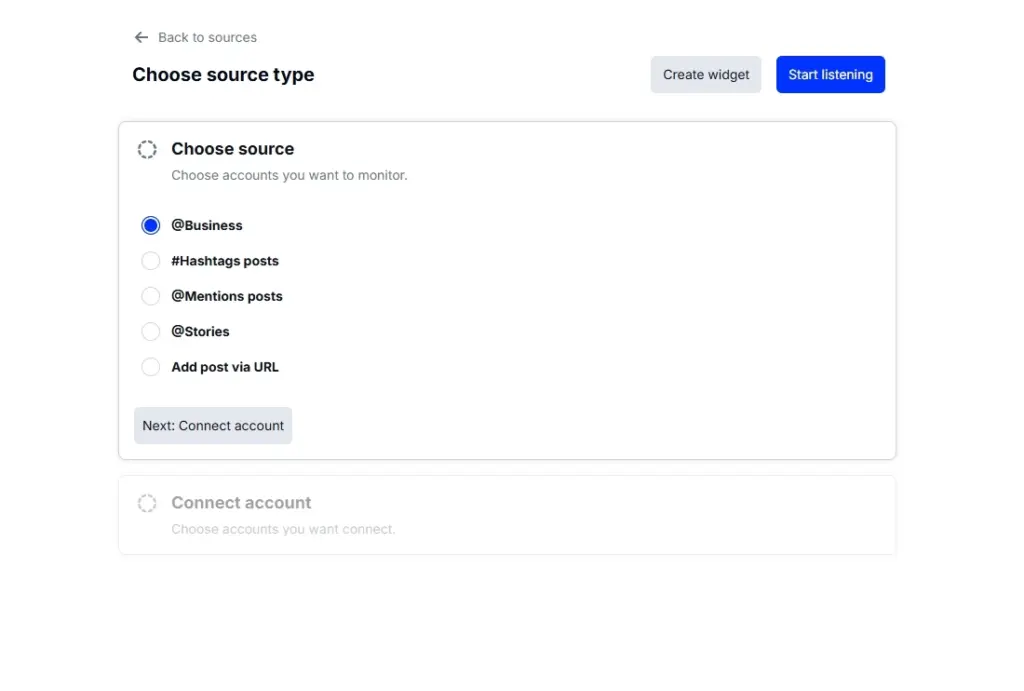Click the monitor accounts description text
Viewport: 1024px width, 691px height.
click(x=289, y=174)
